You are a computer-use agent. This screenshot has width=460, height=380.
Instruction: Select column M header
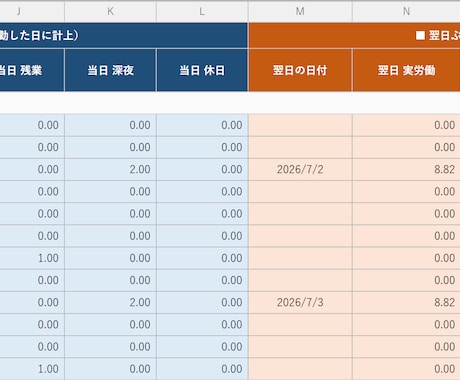(x=300, y=12)
